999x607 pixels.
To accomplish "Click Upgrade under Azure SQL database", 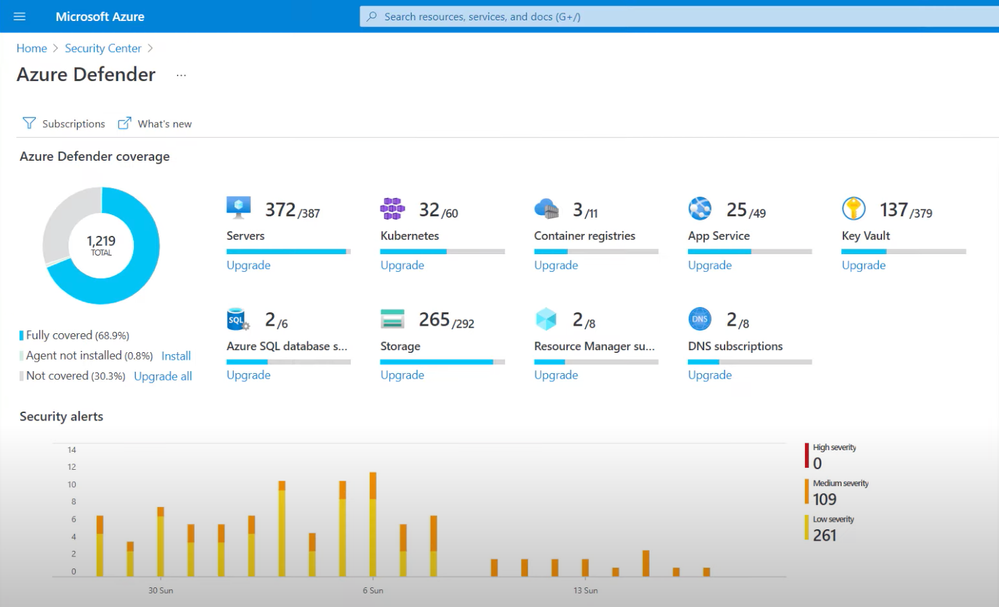I will point(248,375).
